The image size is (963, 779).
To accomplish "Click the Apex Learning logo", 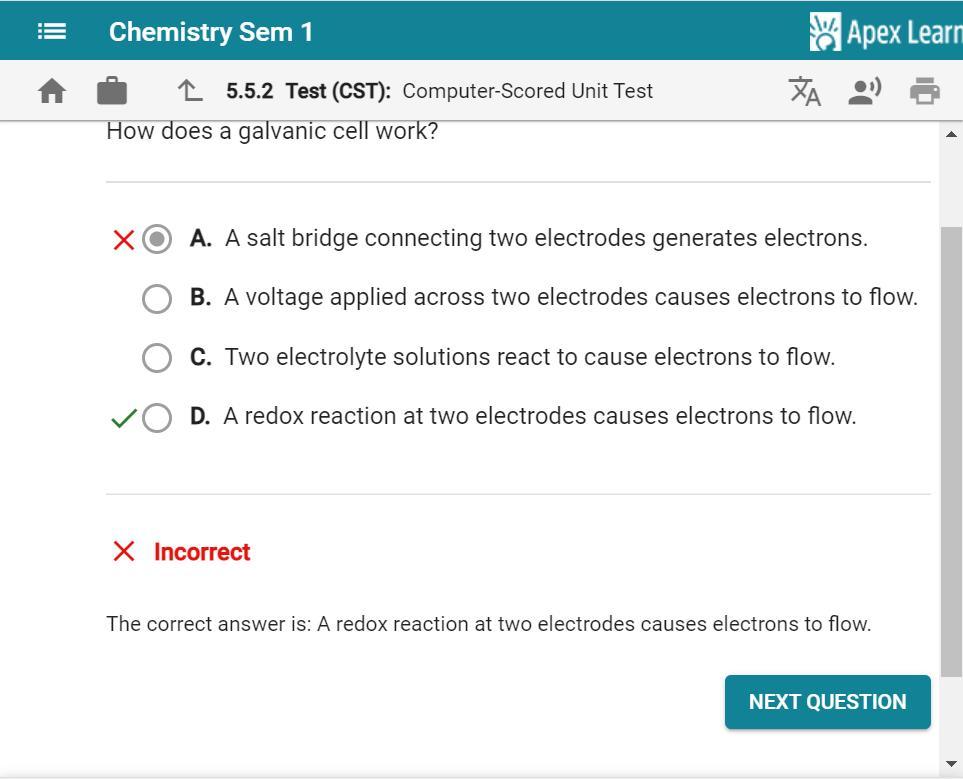I will click(x=885, y=32).
